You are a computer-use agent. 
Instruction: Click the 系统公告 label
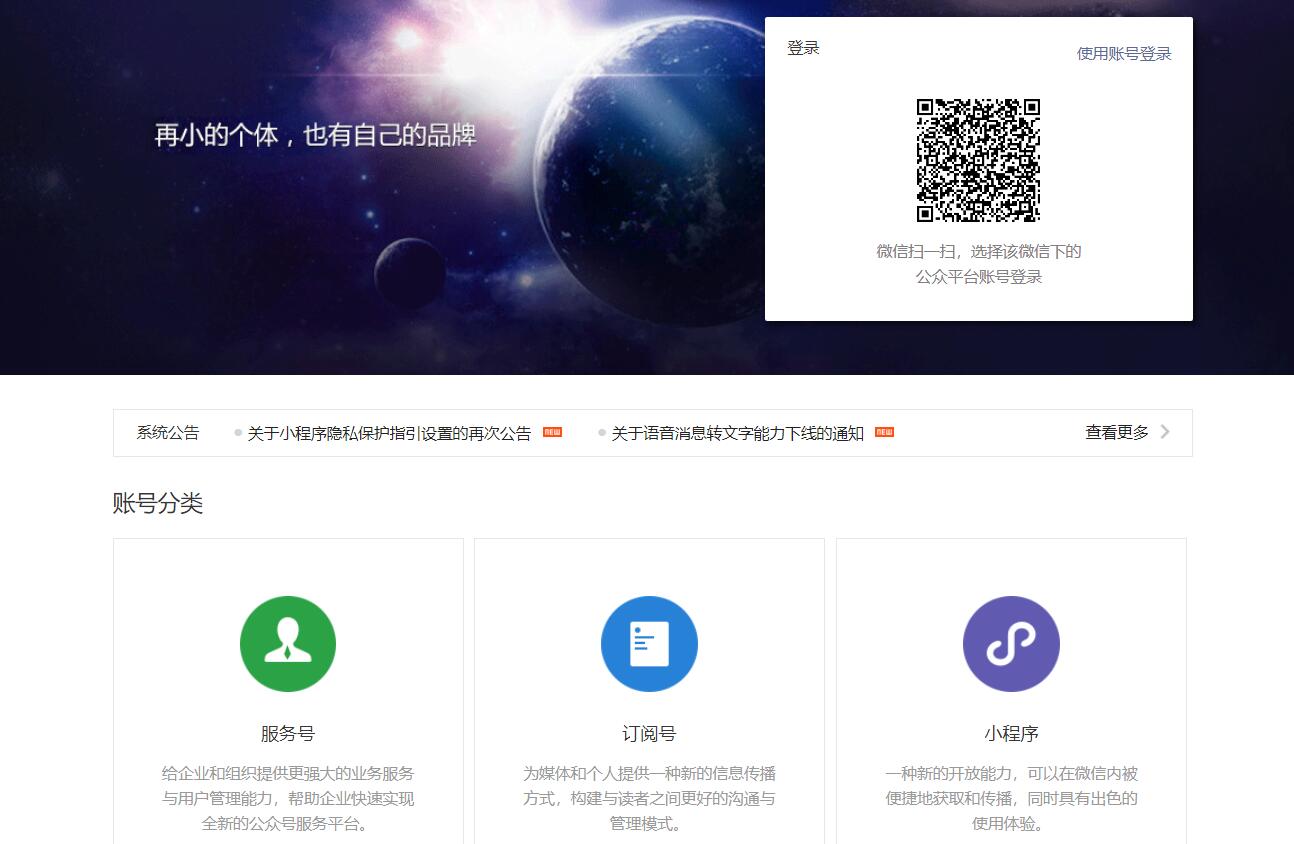[x=168, y=433]
